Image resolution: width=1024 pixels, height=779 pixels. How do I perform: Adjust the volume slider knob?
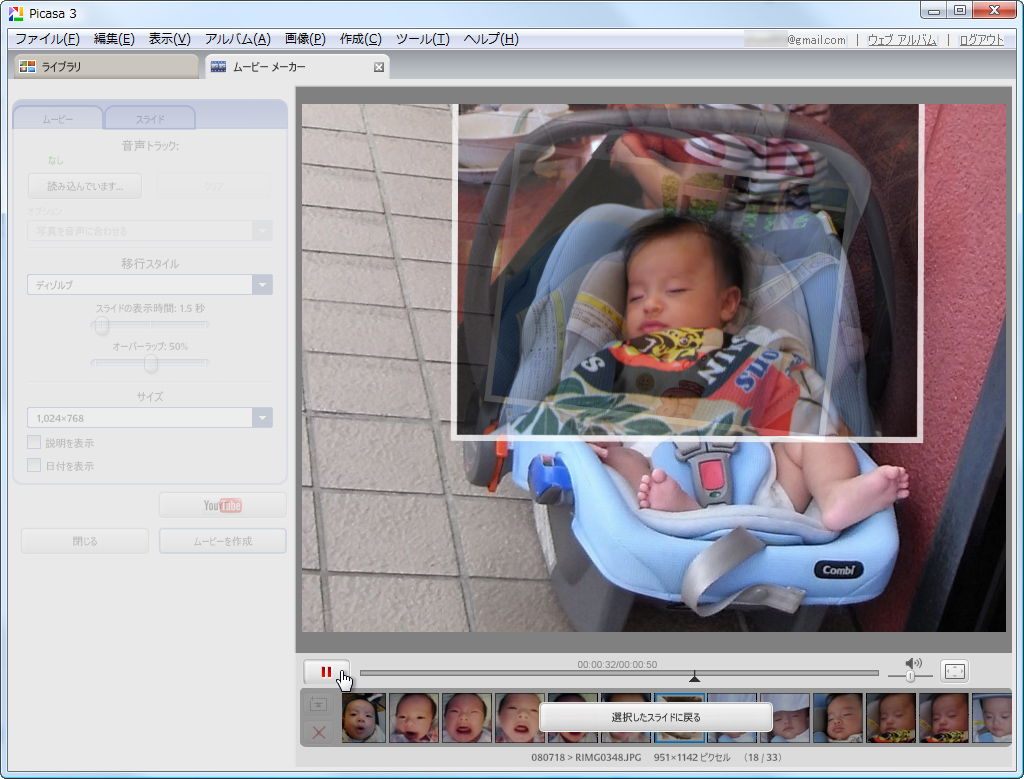(910, 676)
